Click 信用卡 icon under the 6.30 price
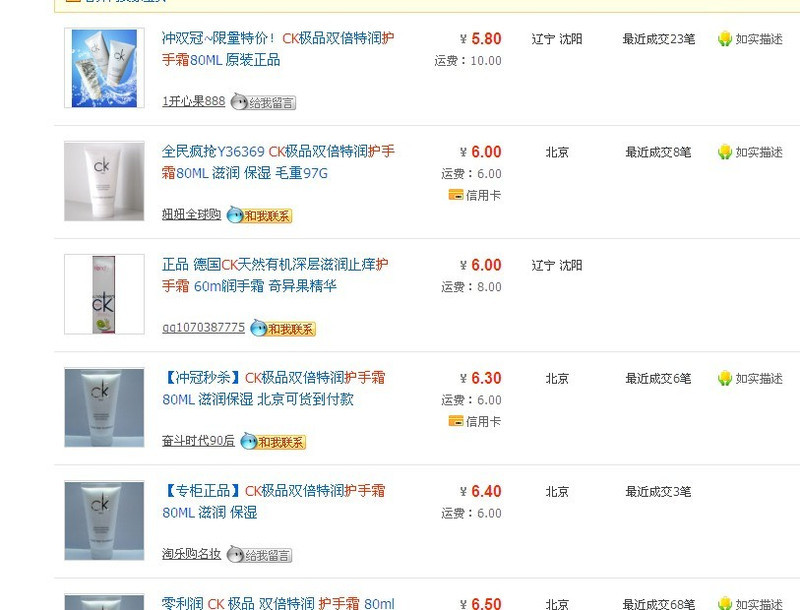800x610 pixels. (x=474, y=421)
